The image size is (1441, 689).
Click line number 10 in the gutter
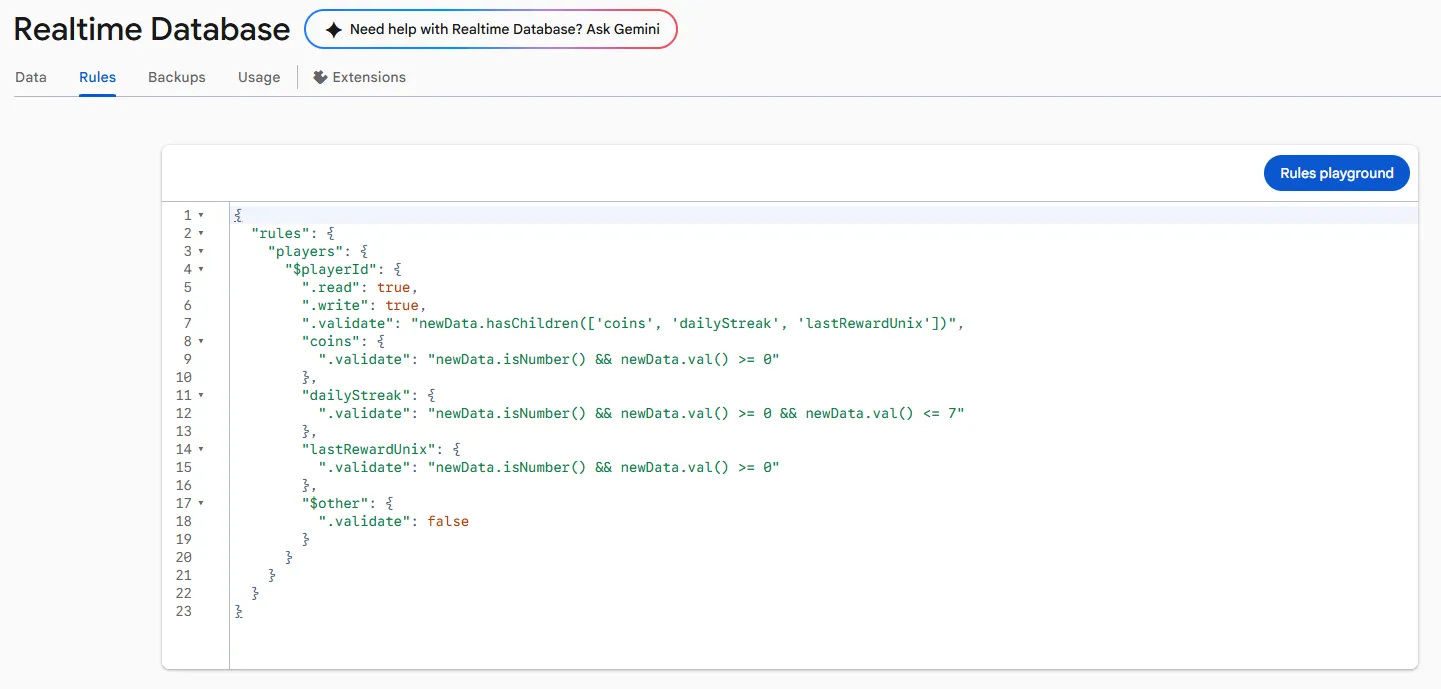pyautogui.click(x=183, y=377)
